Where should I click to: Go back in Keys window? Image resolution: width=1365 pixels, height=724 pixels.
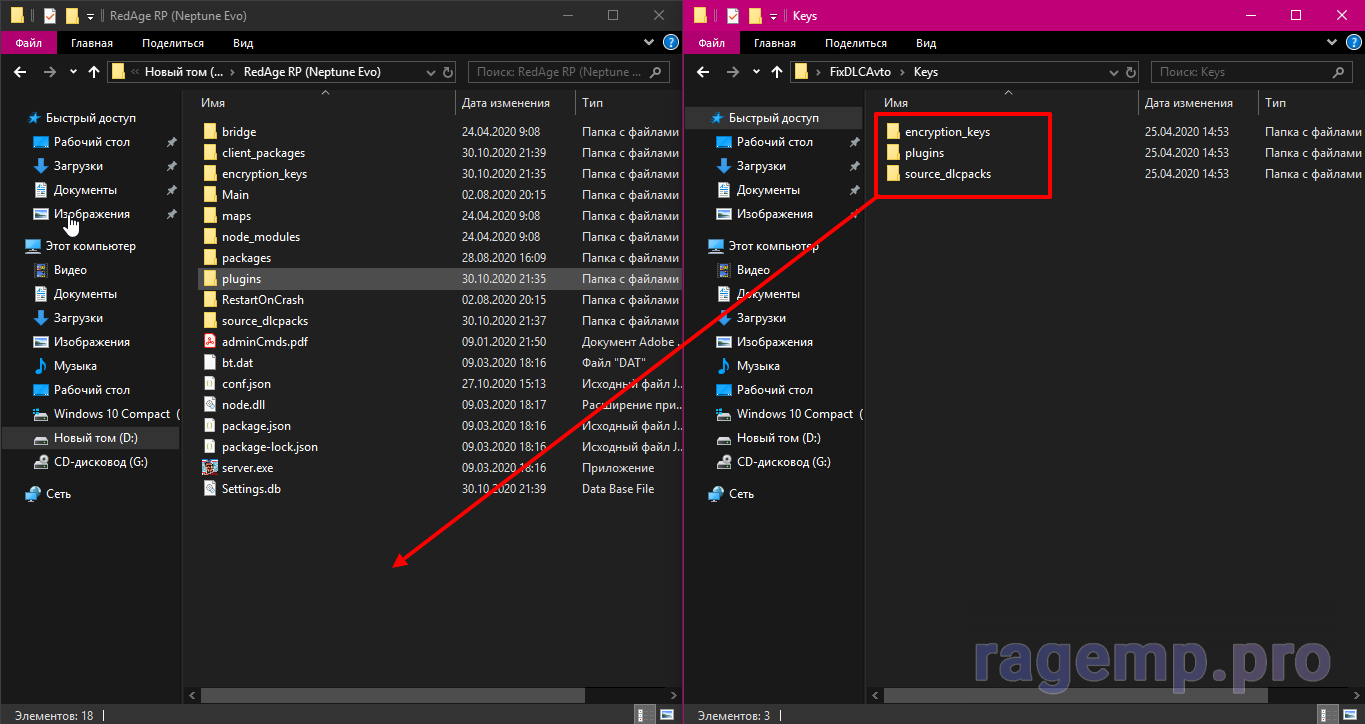(x=702, y=72)
